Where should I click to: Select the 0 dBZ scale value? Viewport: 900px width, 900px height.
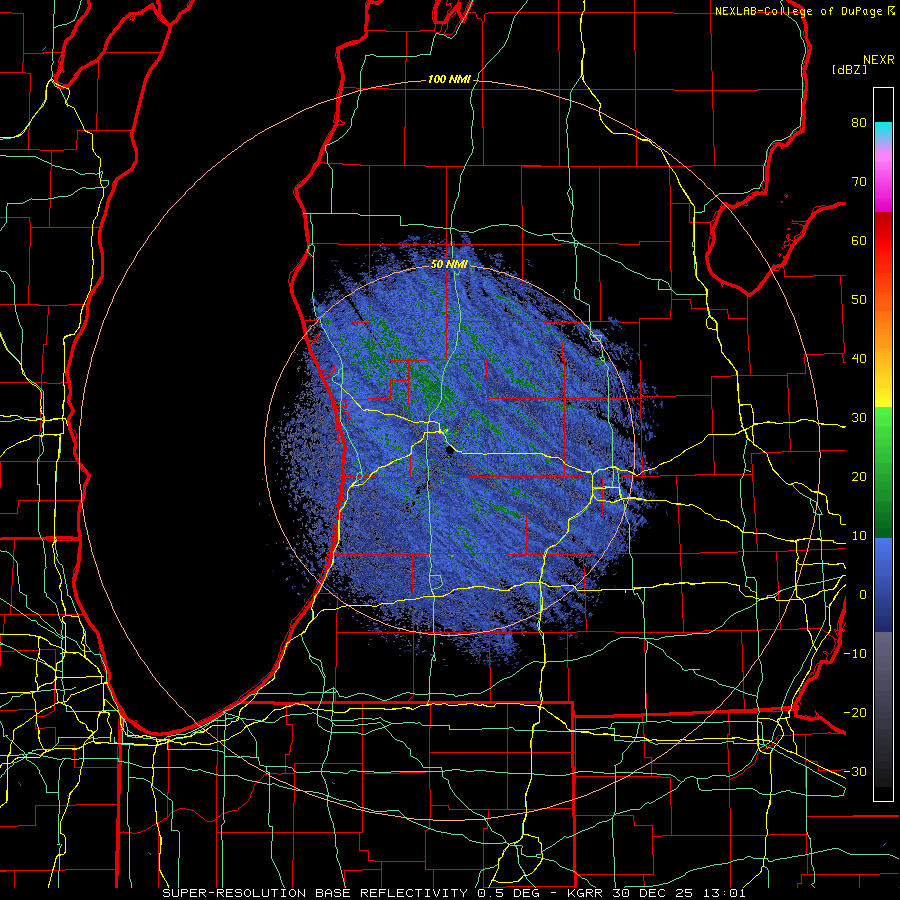863,595
